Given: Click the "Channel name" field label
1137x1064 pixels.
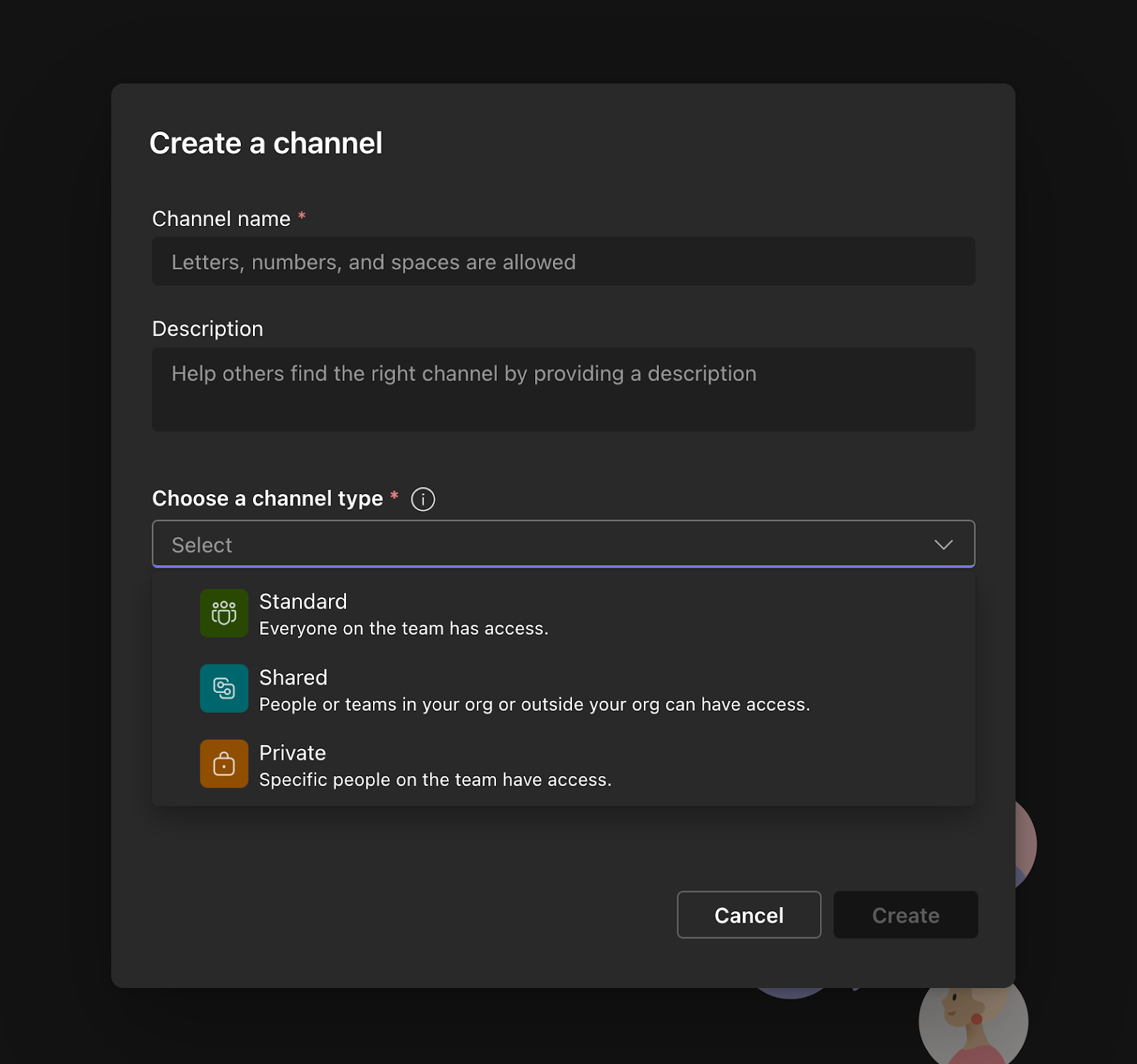Looking at the screenshot, I should coord(221,219).
